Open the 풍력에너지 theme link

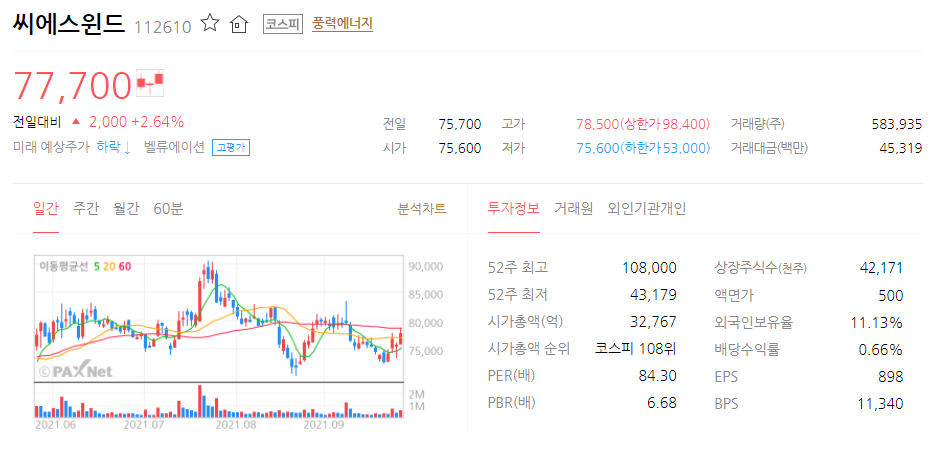[342, 24]
